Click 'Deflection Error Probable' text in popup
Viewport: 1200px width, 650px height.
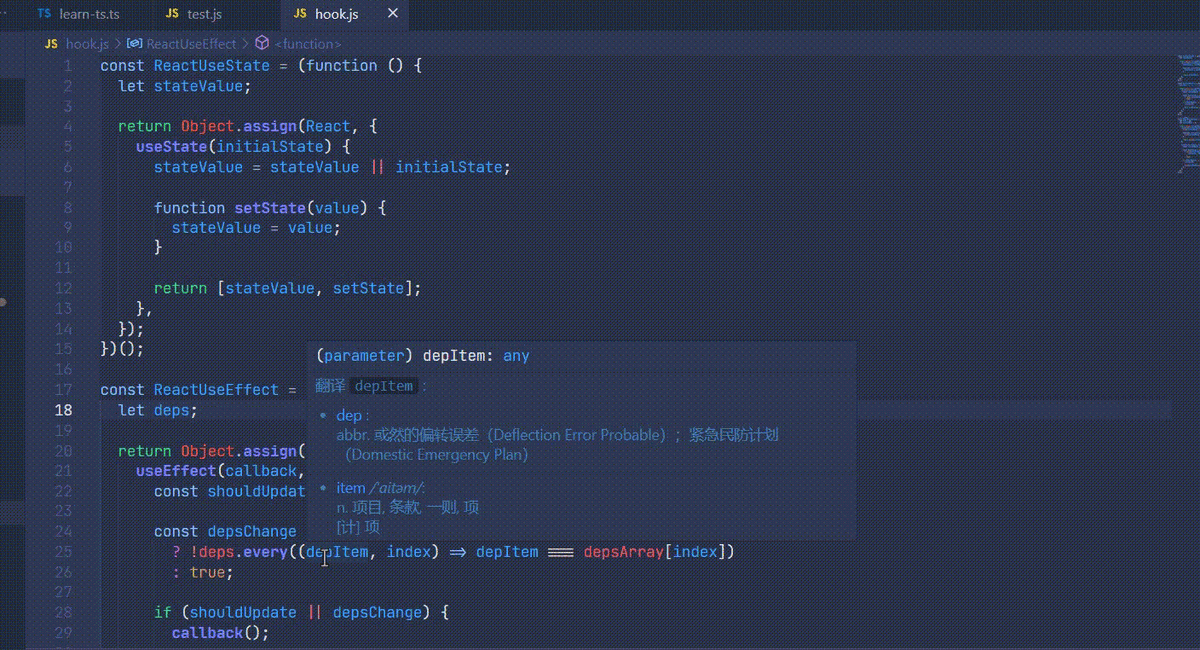[x=579, y=435]
